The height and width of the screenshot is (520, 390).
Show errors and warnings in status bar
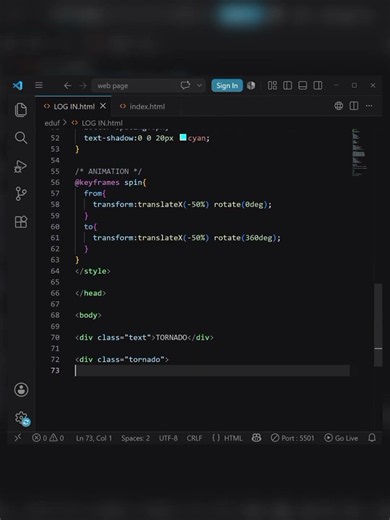(x=48, y=438)
